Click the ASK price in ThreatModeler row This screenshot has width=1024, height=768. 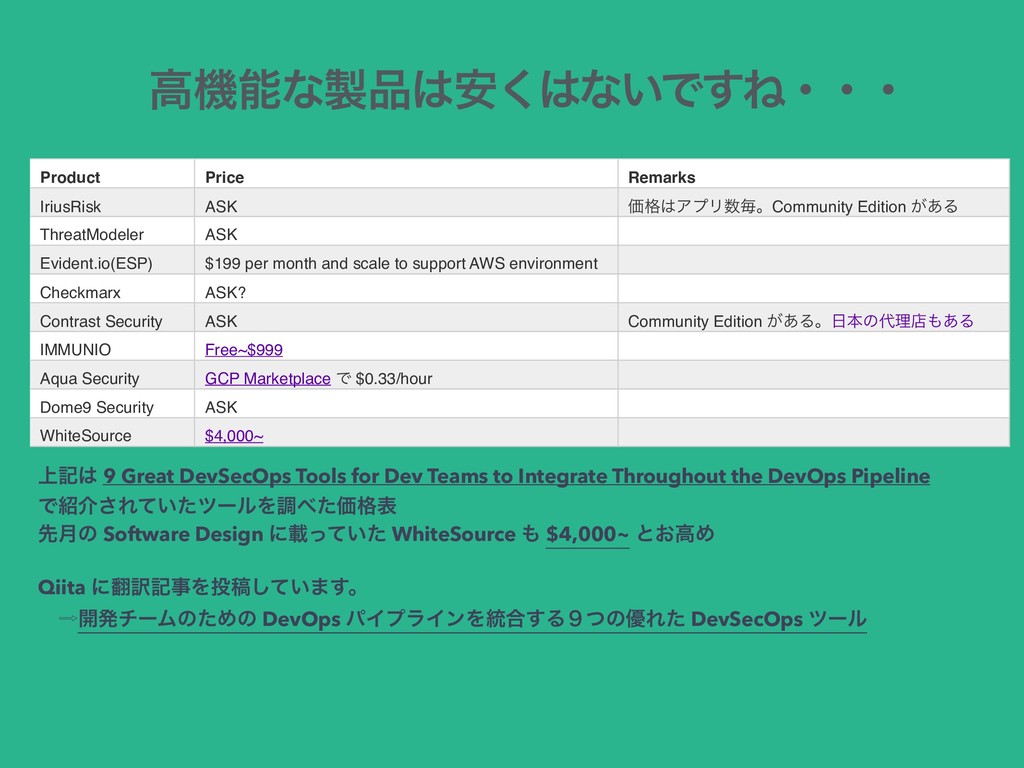[221, 234]
